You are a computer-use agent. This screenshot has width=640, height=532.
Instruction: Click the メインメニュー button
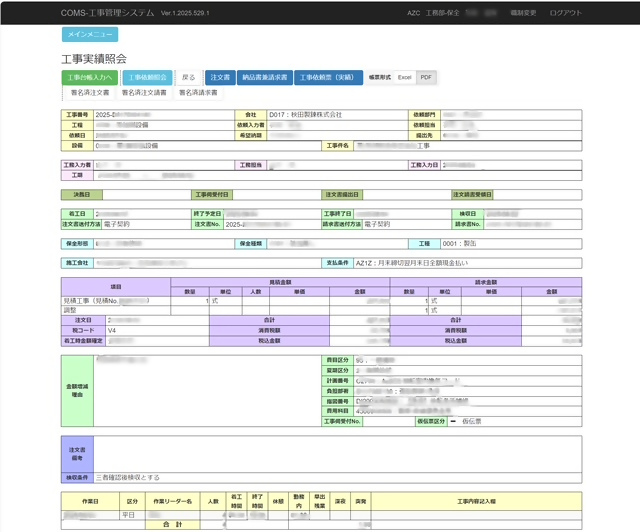tap(89, 35)
